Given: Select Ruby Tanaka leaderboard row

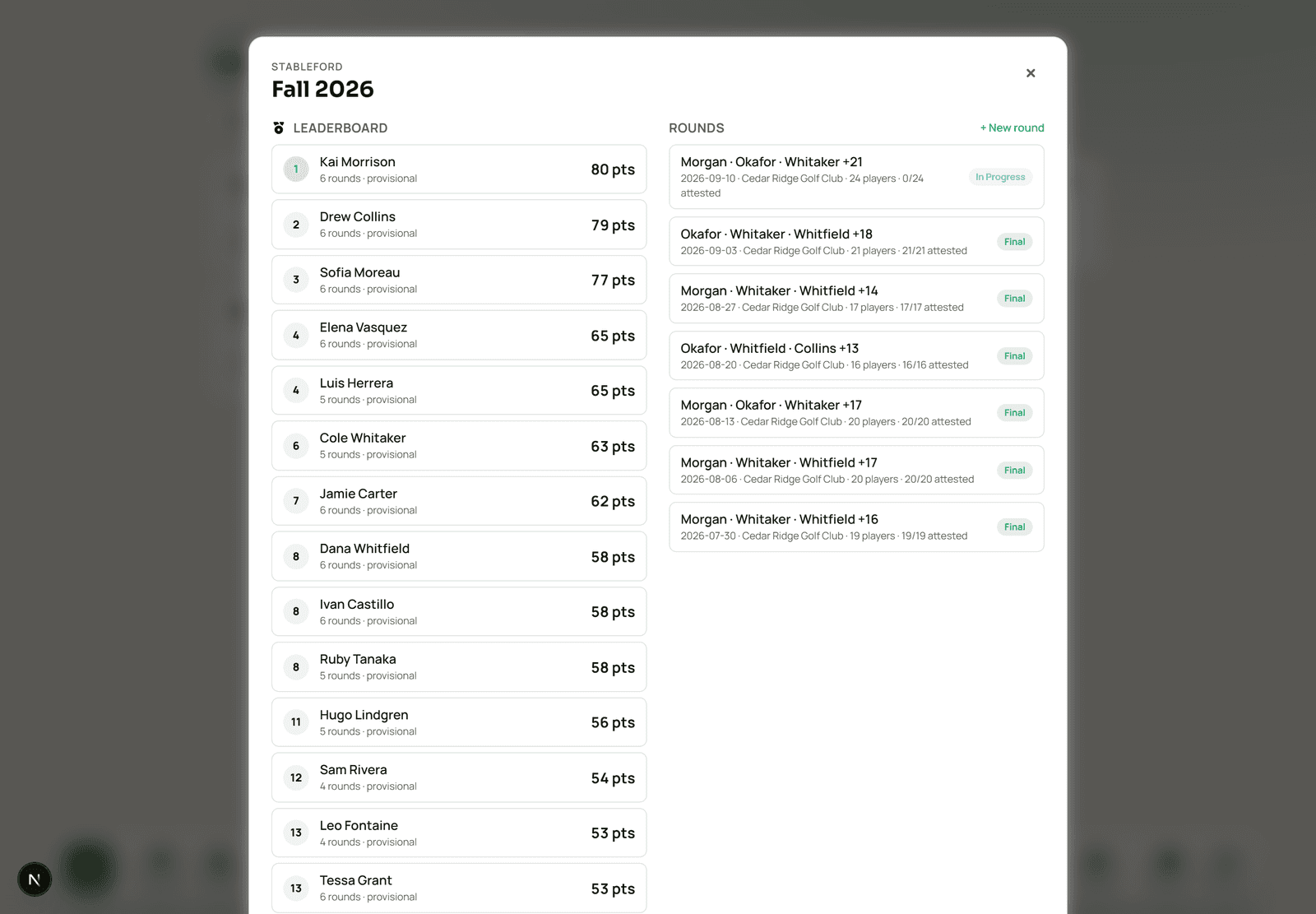Looking at the screenshot, I should tap(459, 667).
